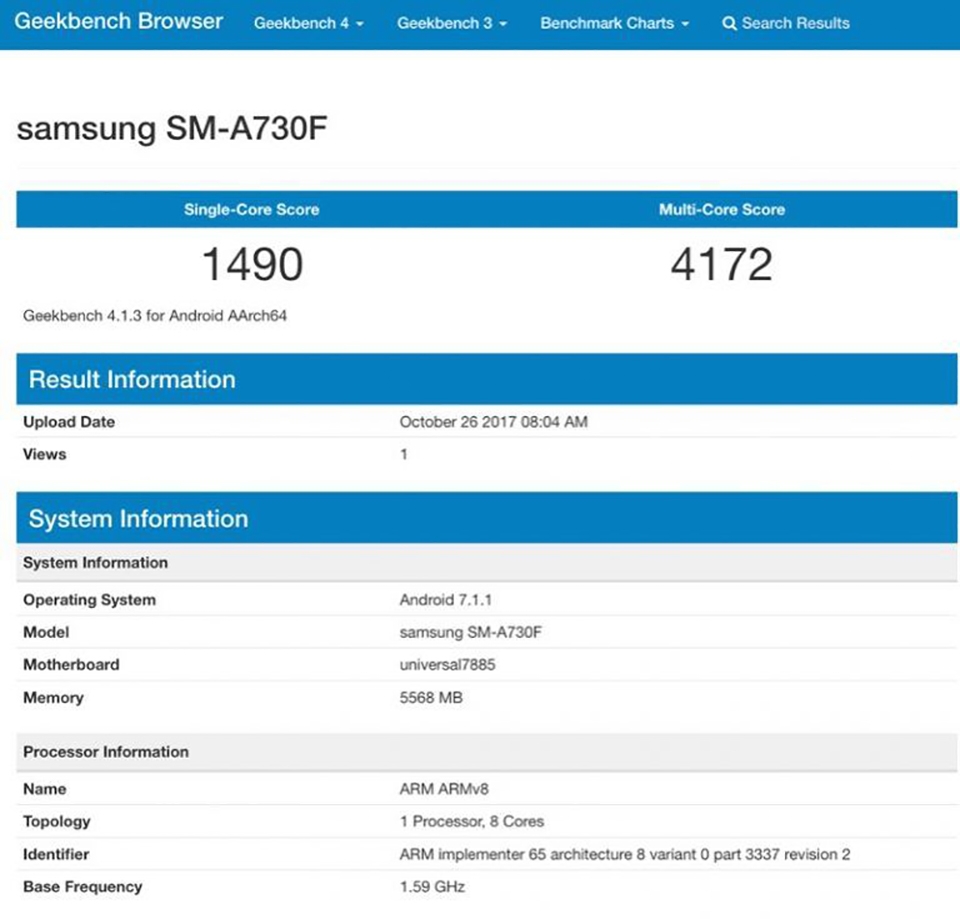Click the Identifier label
The image size is (960, 919).
pyautogui.click(x=56, y=854)
